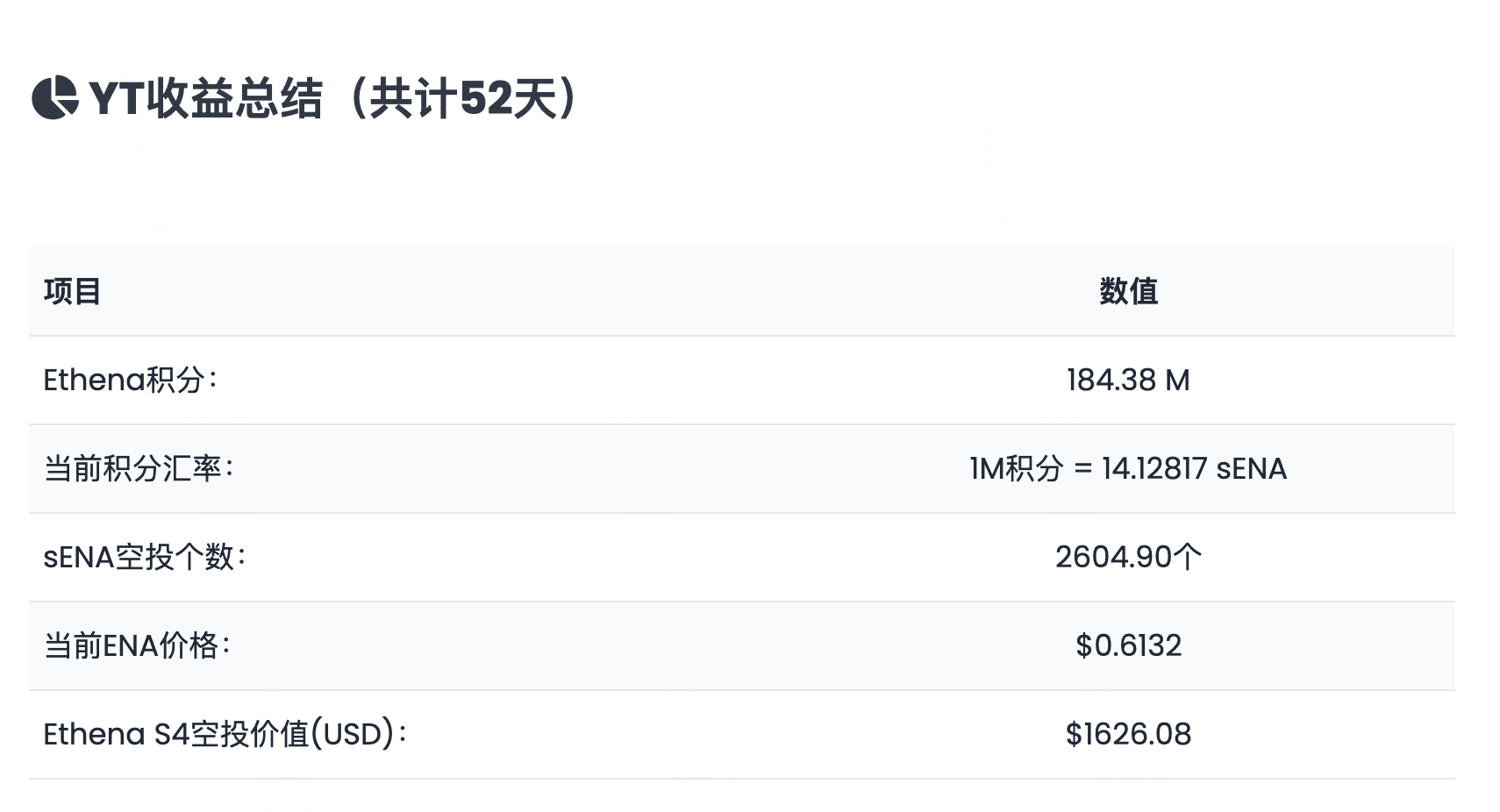This screenshot has width=1500, height=812.
Task: Click the 1M积分 = 14.12817 sENA value
Action: click(1128, 468)
